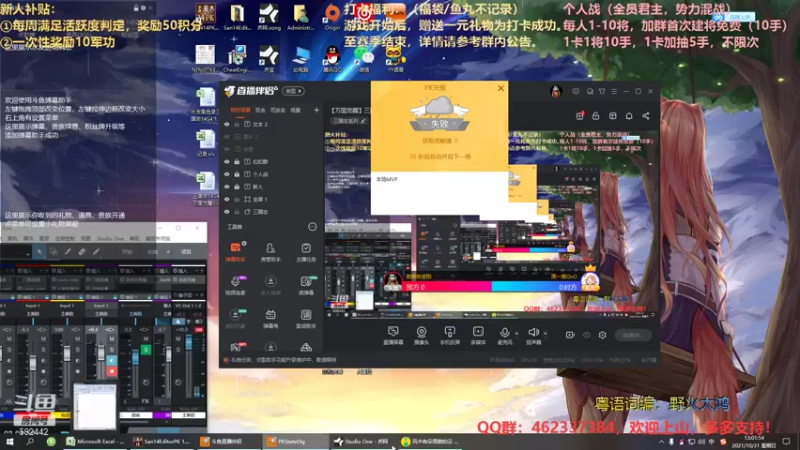The width and height of the screenshot is (800, 450).
Task: Collapse the 工具箱 toolbox section
Action: coord(312,227)
